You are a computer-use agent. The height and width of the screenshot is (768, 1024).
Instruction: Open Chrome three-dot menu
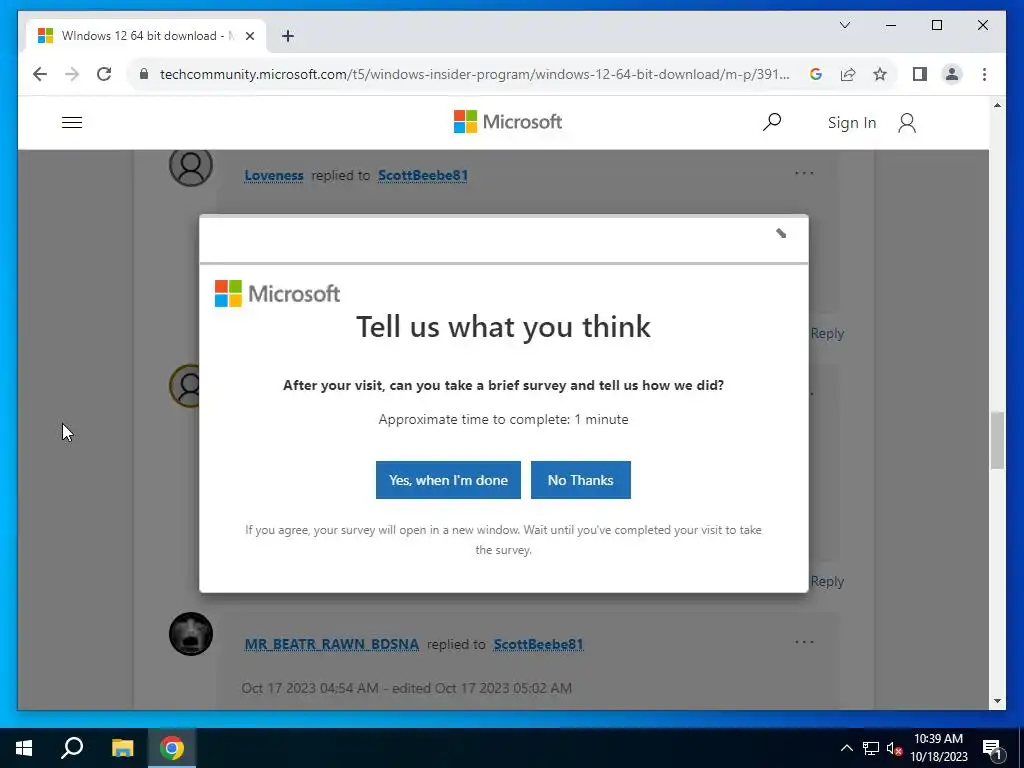(984, 74)
